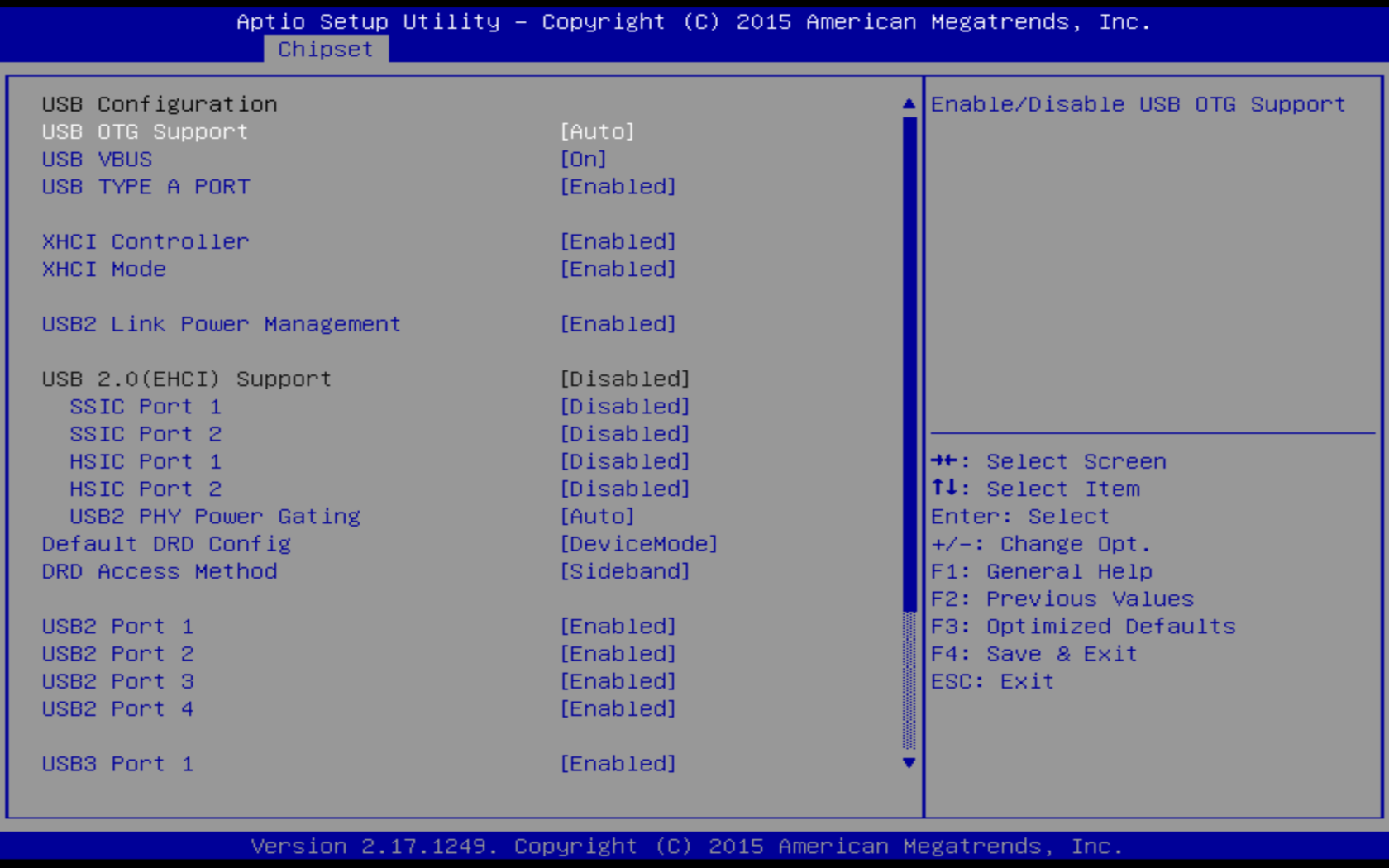1389x868 pixels.
Task: Change XHCI Controller [Enabled] setting
Action: (x=618, y=241)
